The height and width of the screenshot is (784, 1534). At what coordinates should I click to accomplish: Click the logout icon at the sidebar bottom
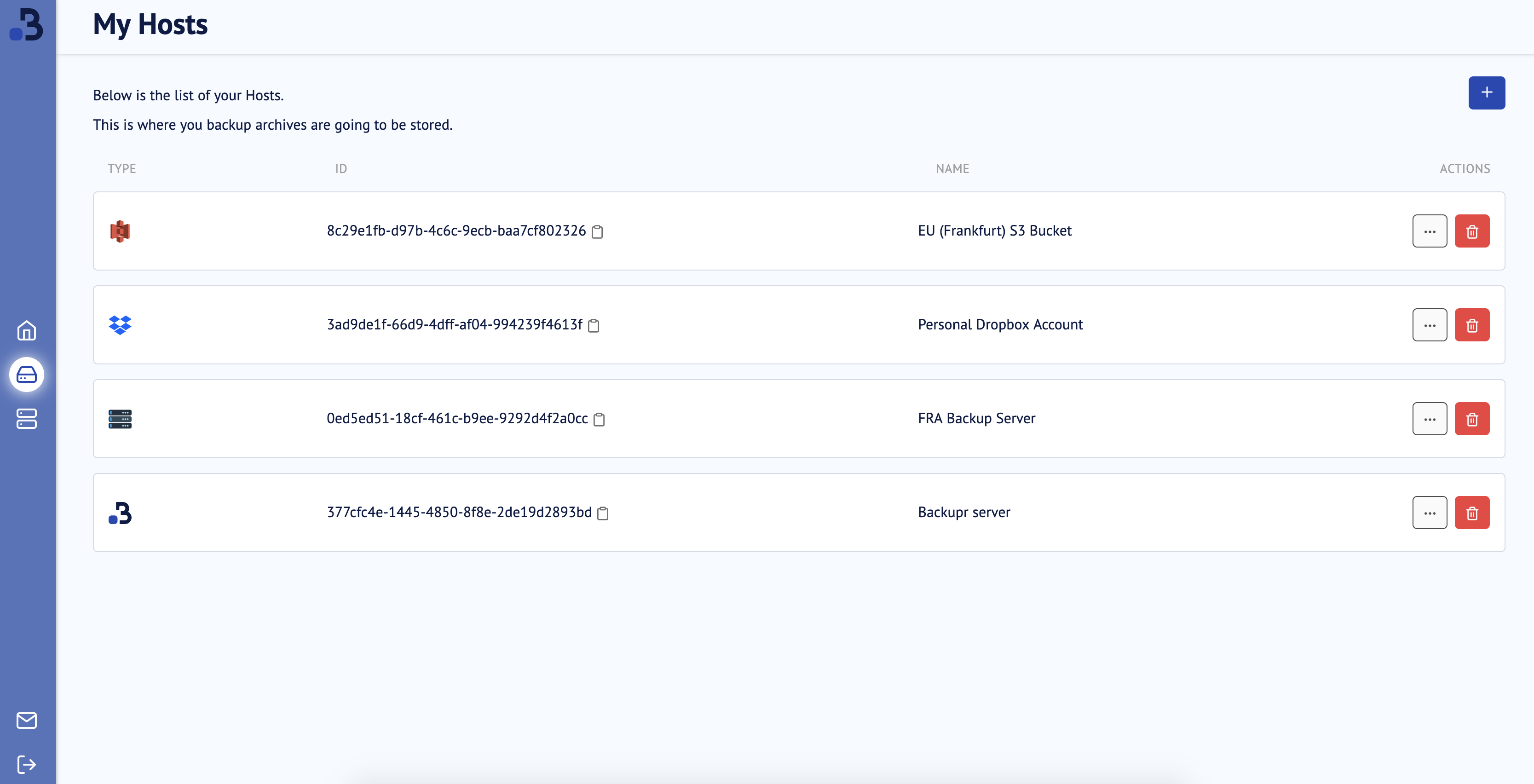point(27,764)
